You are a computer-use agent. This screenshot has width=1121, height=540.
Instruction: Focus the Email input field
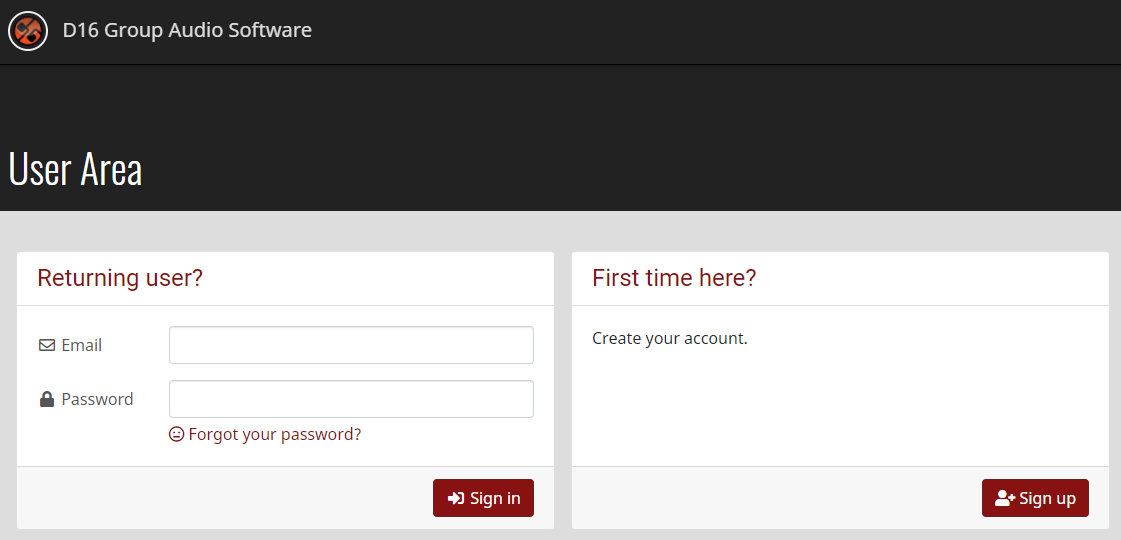351,345
